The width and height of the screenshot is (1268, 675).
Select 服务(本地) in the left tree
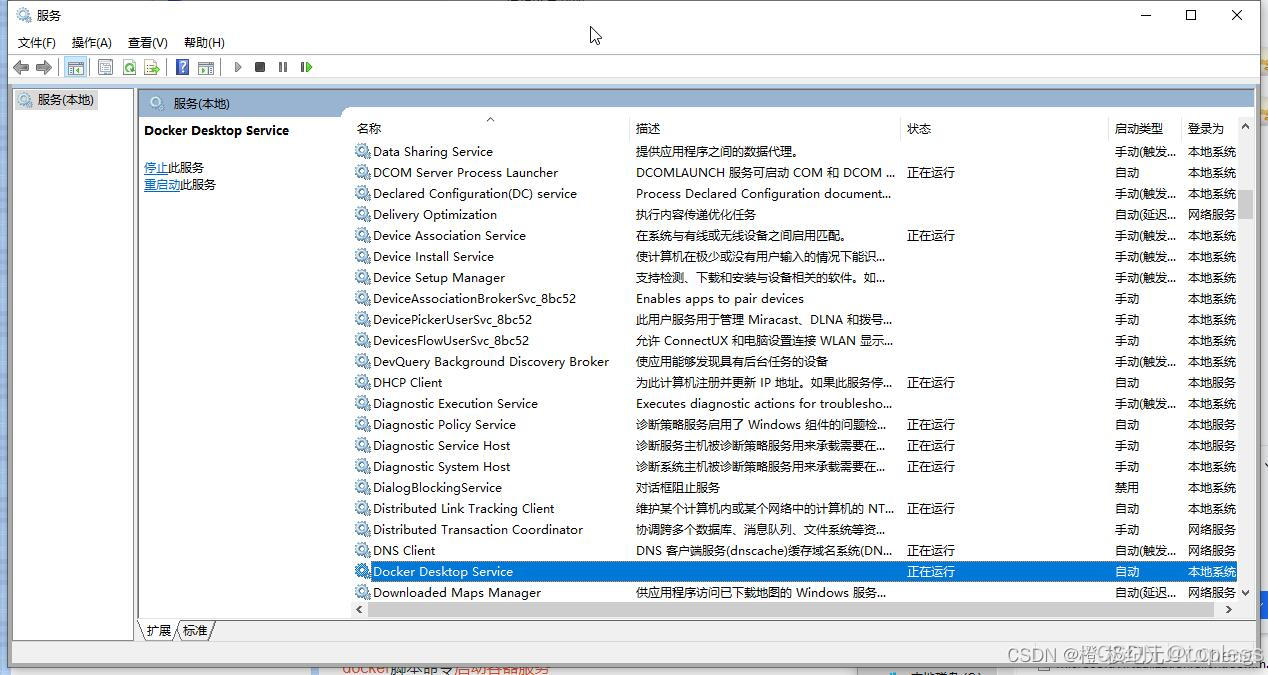coord(66,99)
